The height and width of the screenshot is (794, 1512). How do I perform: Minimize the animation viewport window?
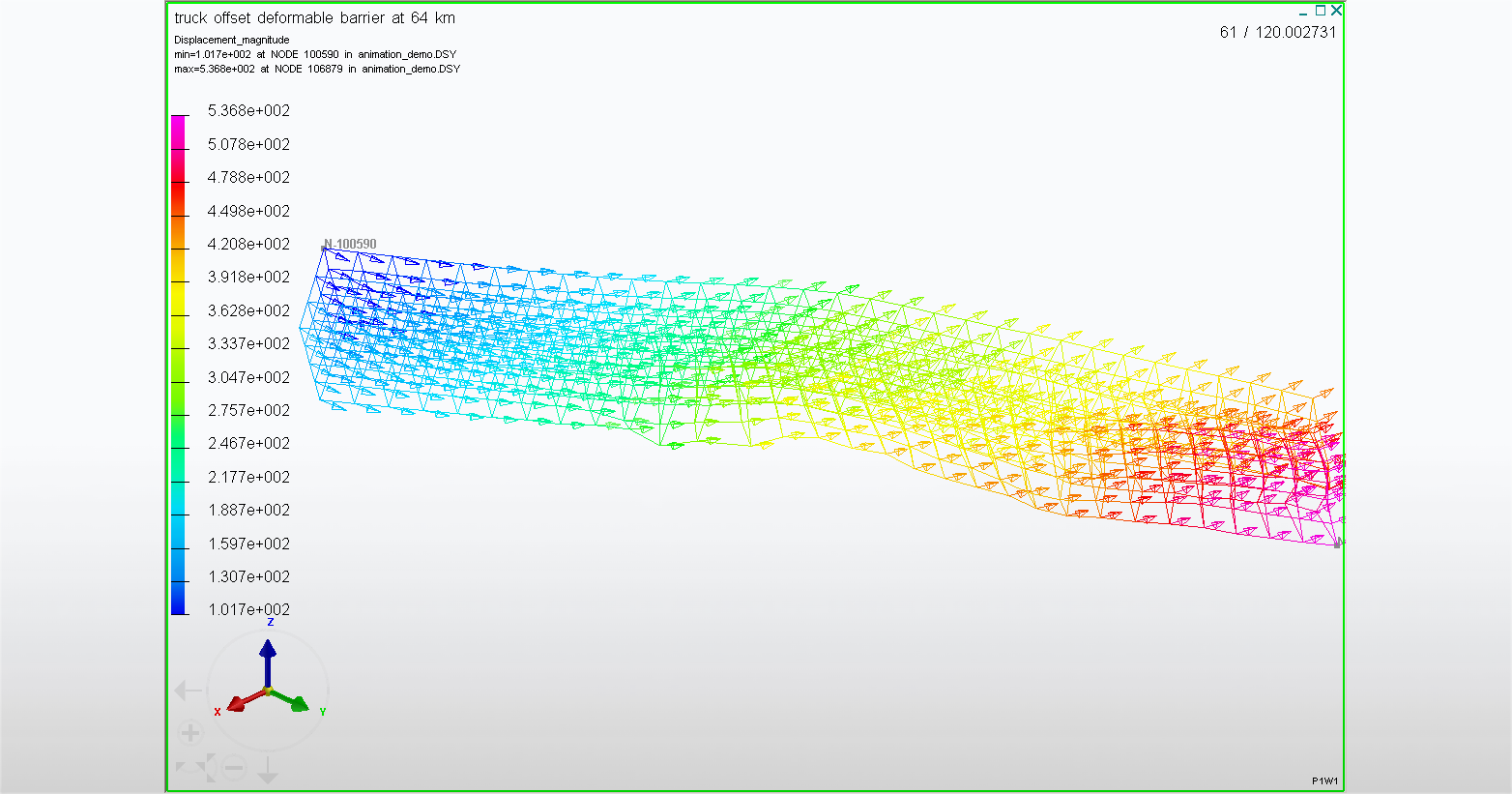(x=1304, y=12)
